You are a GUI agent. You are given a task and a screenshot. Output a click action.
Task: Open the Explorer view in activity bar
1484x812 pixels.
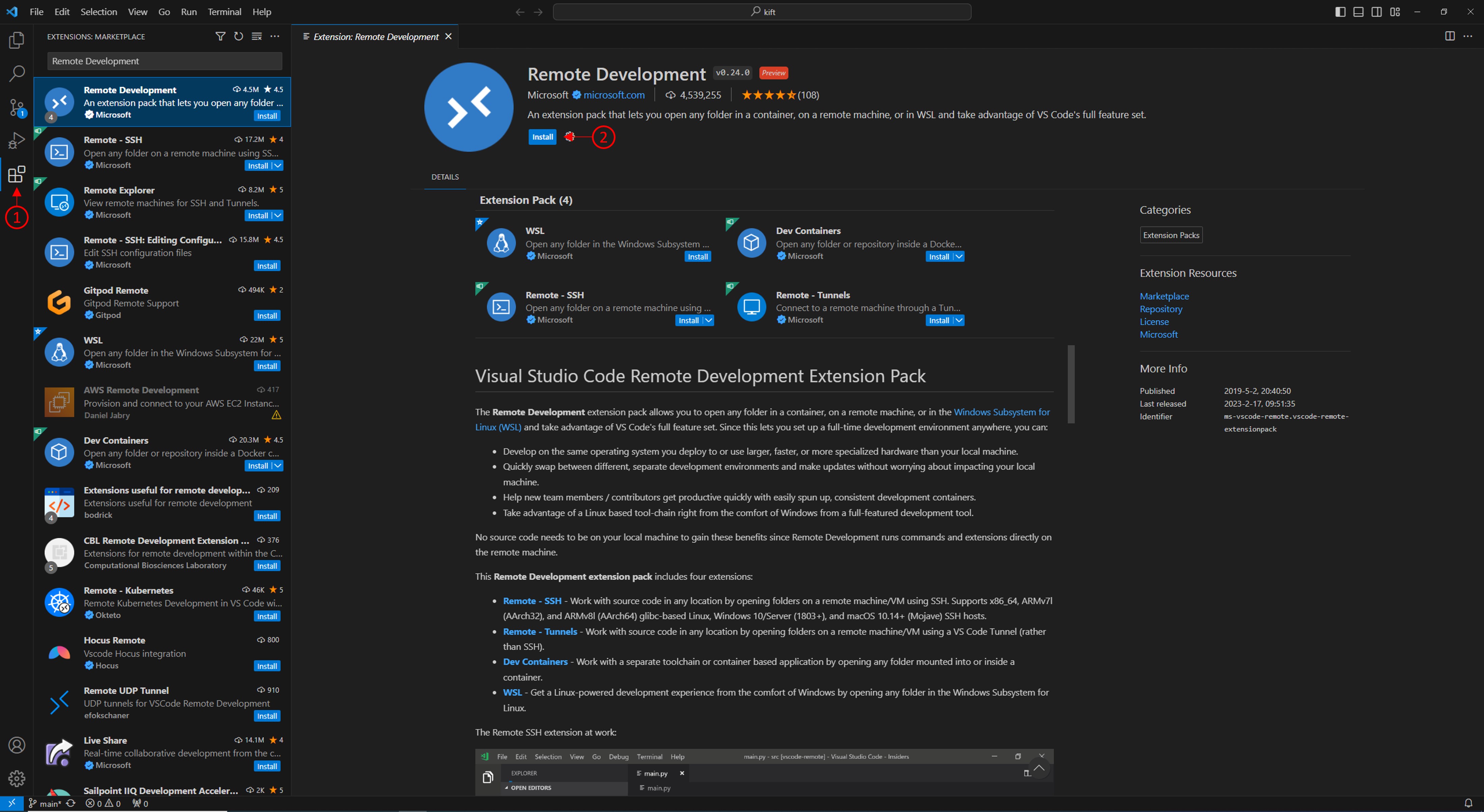point(17,40)
